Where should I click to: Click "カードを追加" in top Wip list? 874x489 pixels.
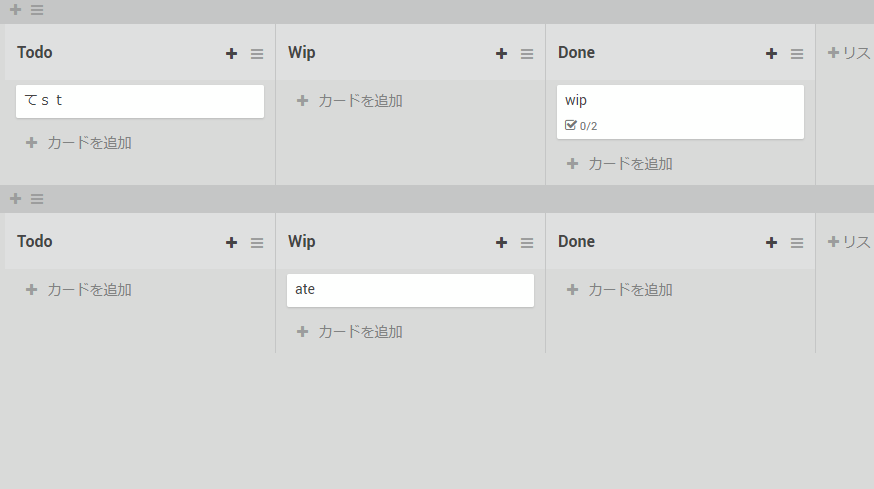(x=350, y=101)
